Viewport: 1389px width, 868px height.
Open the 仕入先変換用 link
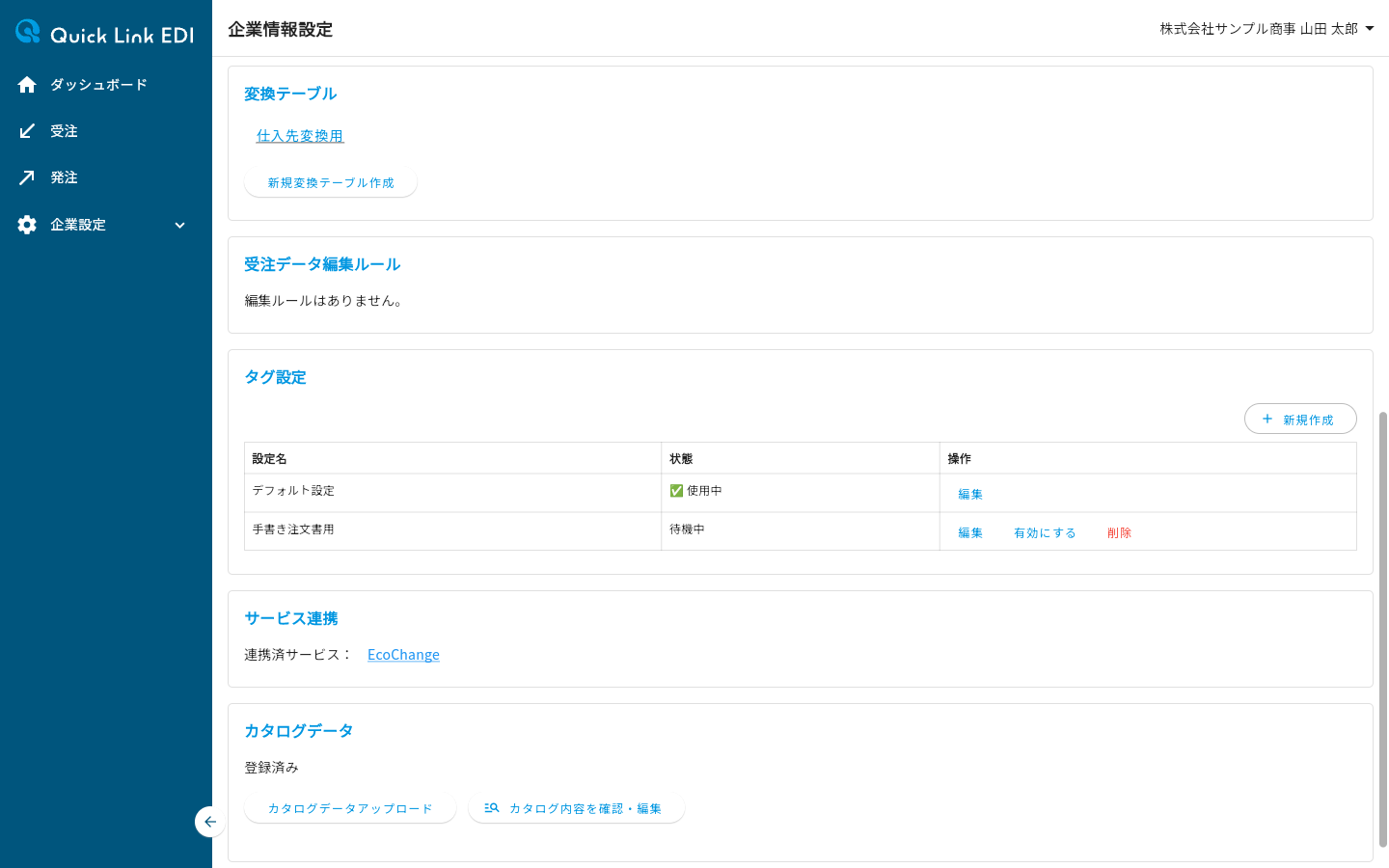click(300, 136)
